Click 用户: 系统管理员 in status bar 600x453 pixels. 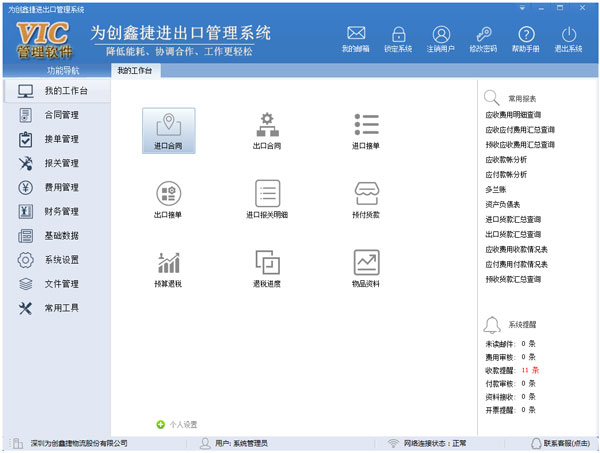pos(241,443)
